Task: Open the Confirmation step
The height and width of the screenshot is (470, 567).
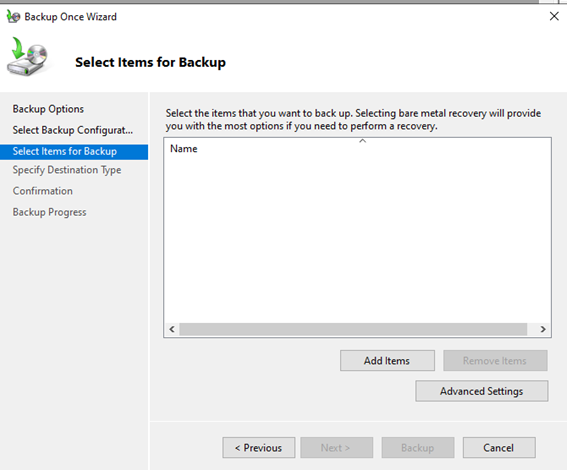Action: (x=43, y=191)
